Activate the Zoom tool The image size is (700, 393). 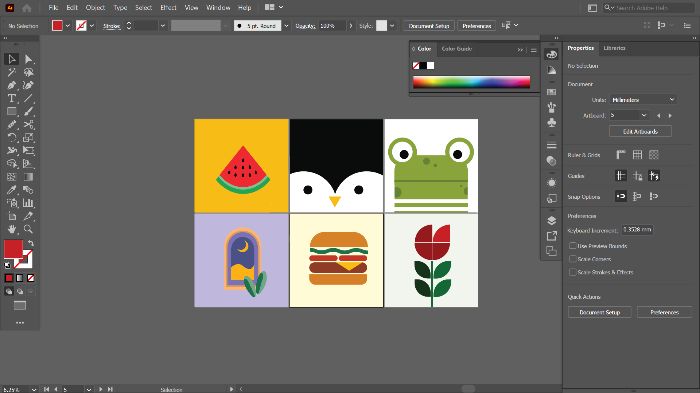29,229
